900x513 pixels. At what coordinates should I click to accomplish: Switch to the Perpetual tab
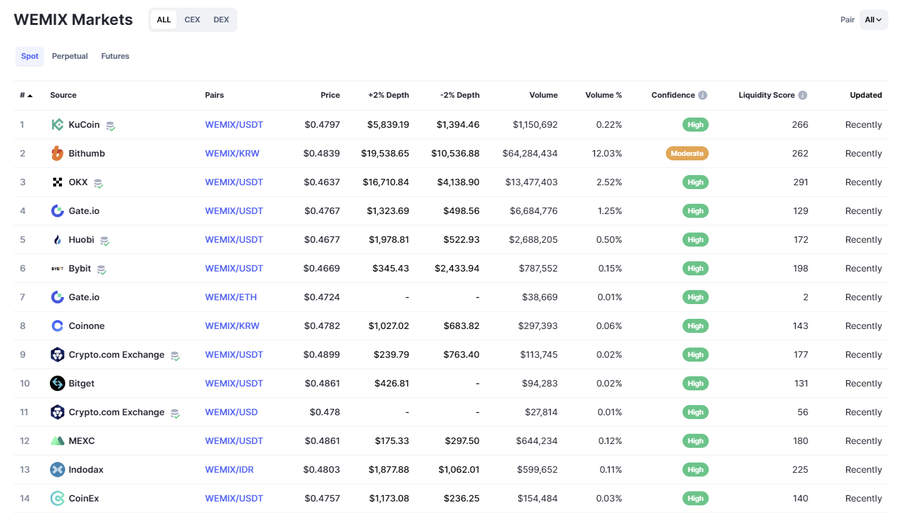click(x=70, y=56)
